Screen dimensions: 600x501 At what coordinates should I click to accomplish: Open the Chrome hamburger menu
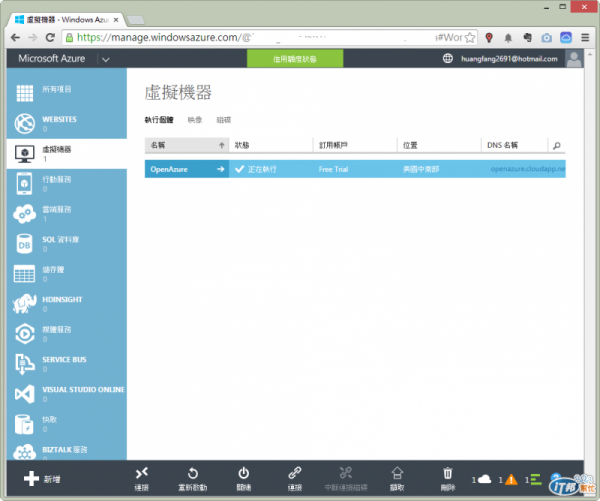coord(585,38)
